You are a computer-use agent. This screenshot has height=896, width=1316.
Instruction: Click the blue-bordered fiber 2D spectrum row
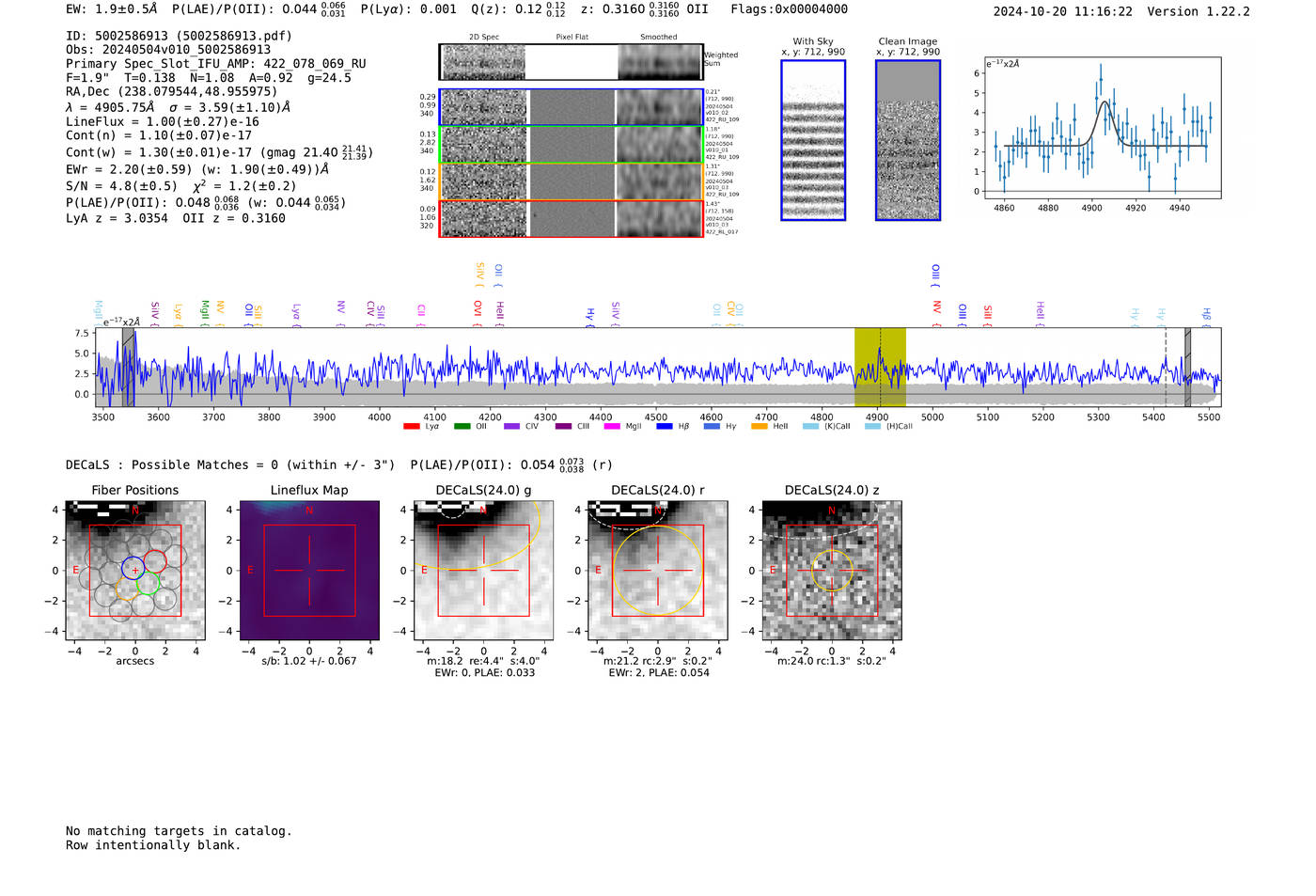pyautogui.click(x=572, y=107)
